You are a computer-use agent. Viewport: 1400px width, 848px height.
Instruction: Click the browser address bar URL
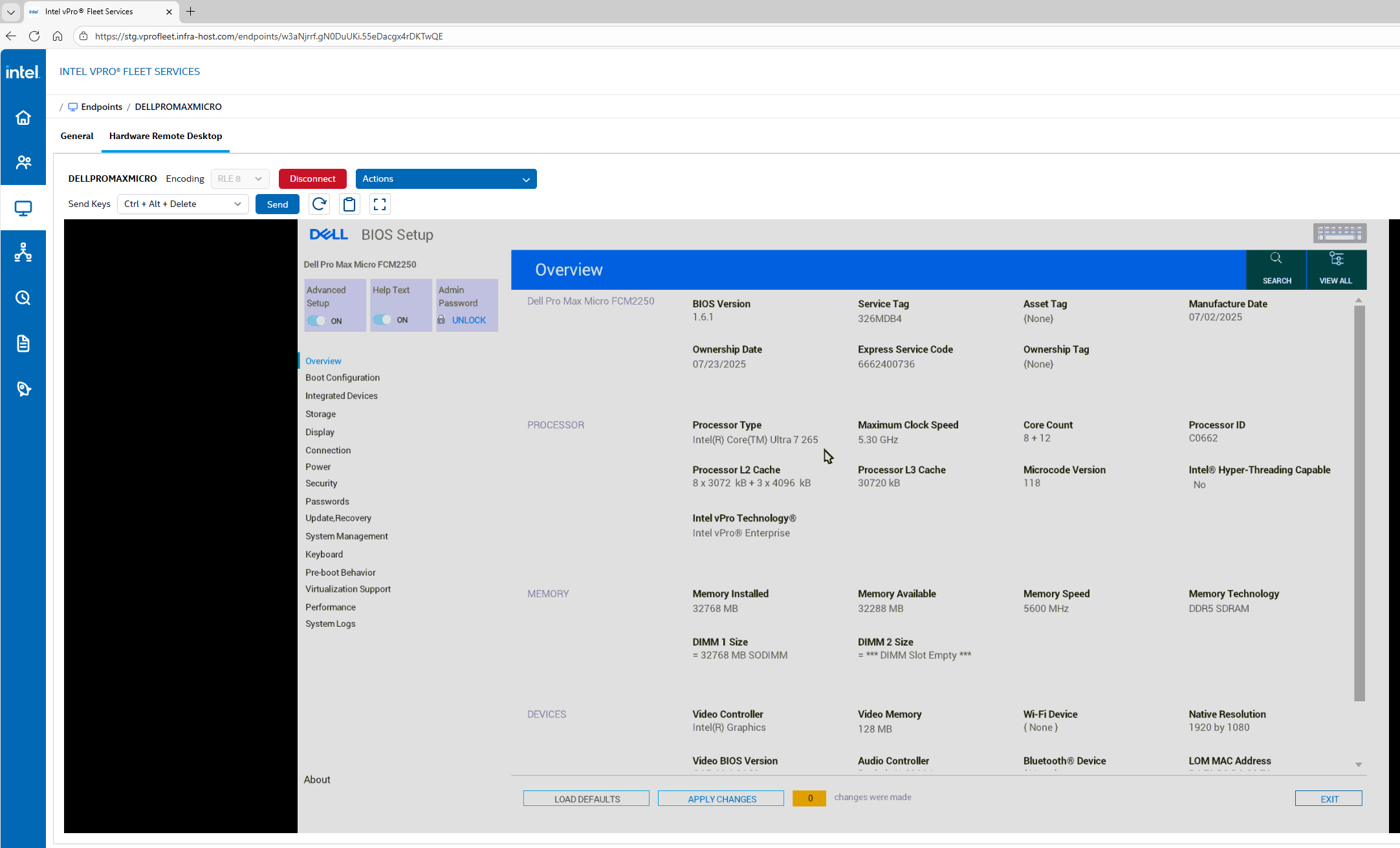coord(268,36)
